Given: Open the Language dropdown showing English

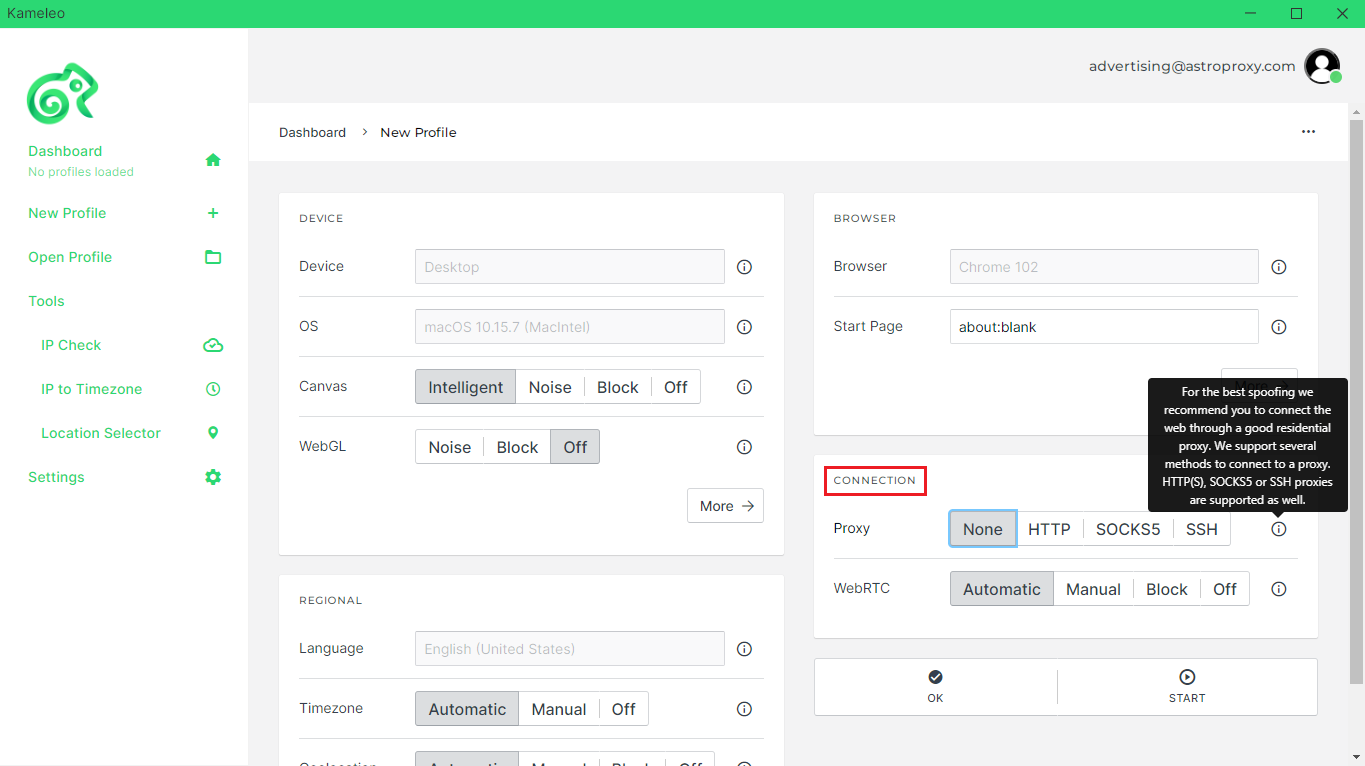Looking at the screenshot, I should 570,649.
